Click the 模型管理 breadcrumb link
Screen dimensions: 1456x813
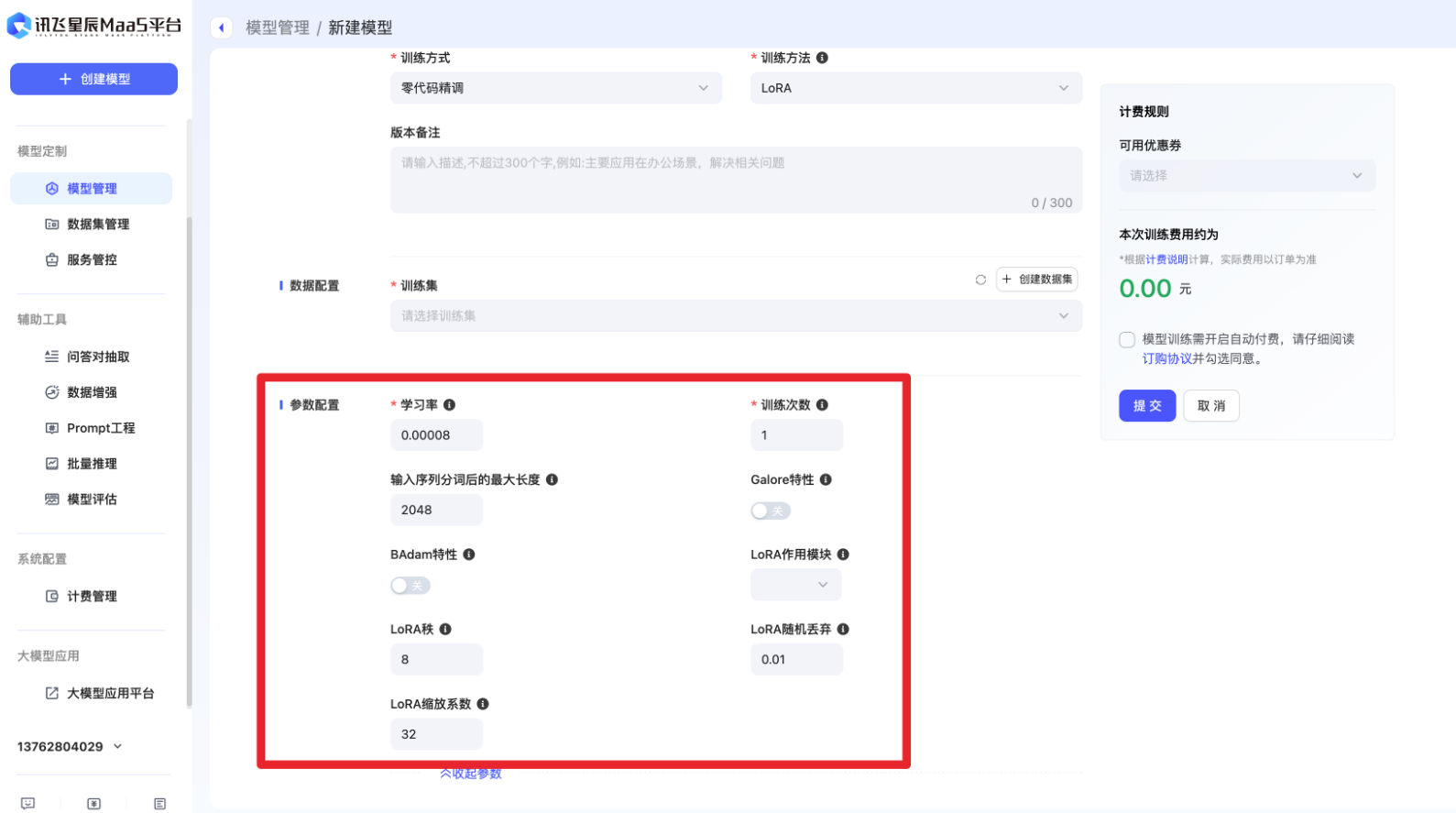[x=278, y=27]
